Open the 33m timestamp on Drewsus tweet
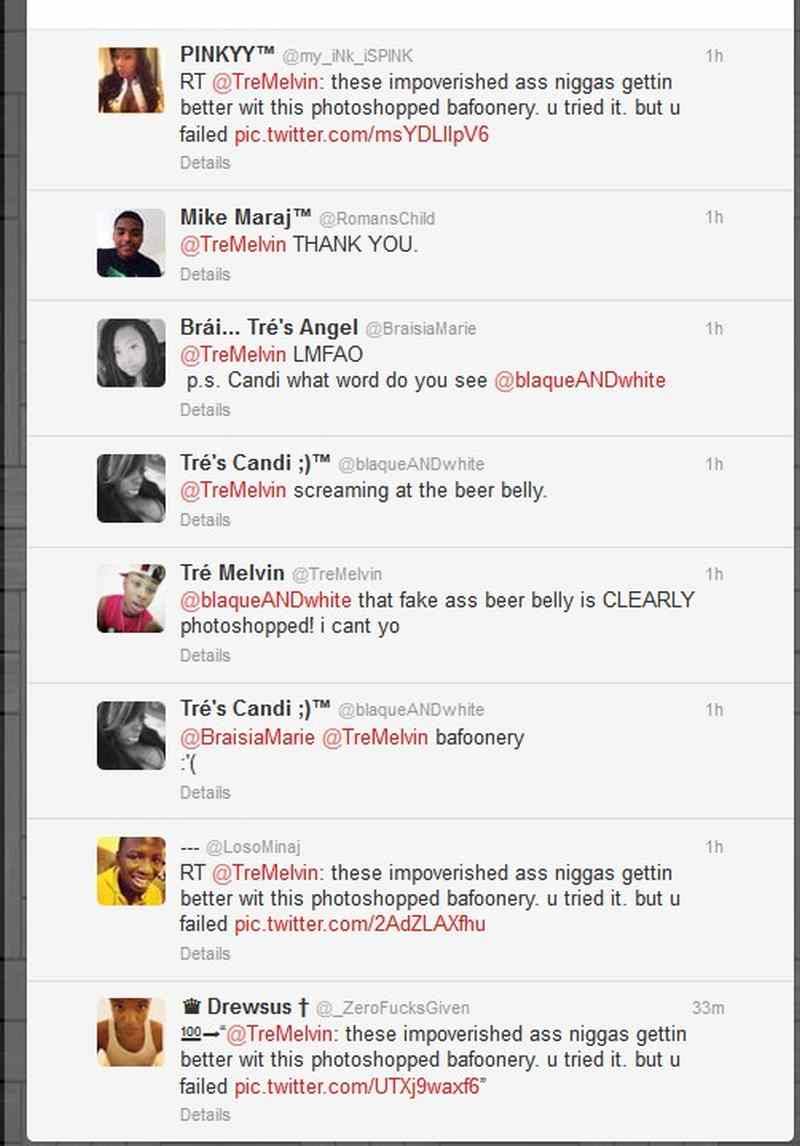800x1146 pixels. (708, 1009)
